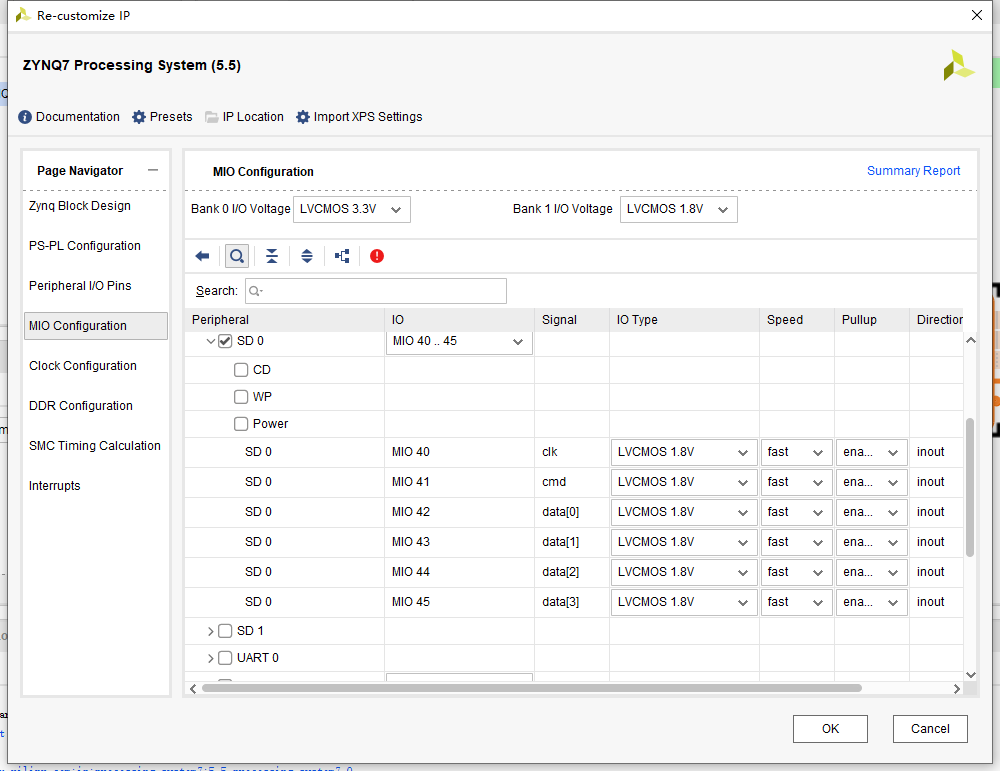Click the vertical scrollbar thumb

970,487
